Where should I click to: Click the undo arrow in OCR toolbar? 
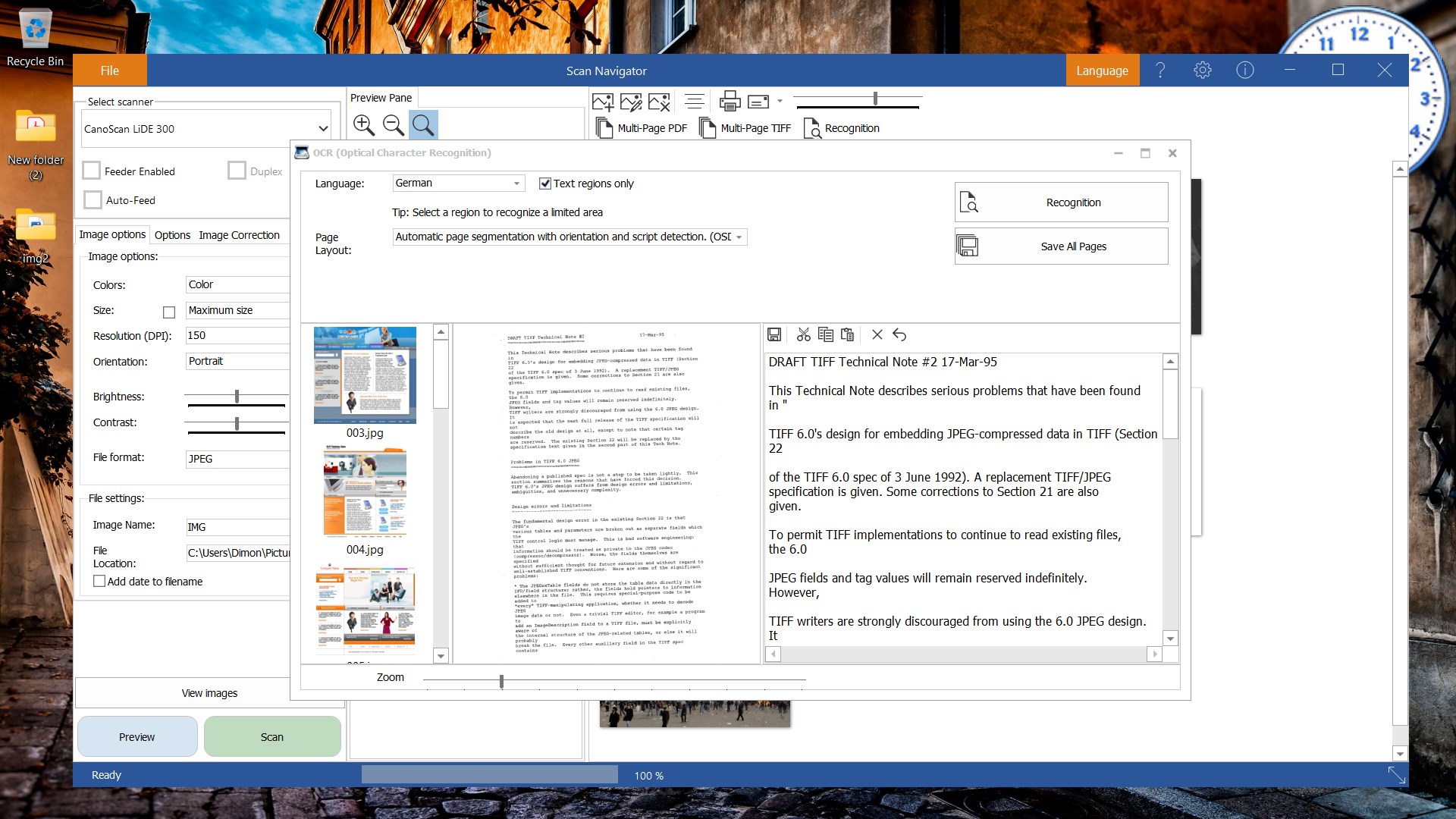(x=899, y=334)
